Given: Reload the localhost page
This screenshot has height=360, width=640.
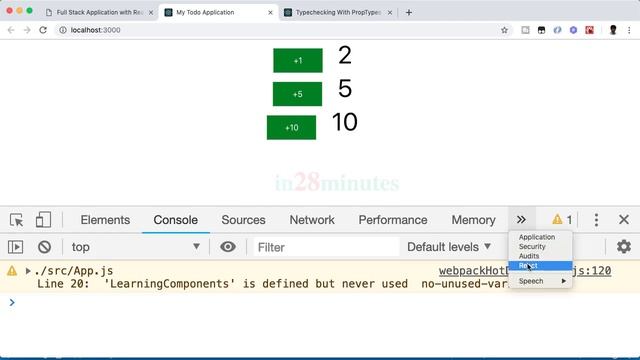Looking at the screenshot, I should 43,30.
